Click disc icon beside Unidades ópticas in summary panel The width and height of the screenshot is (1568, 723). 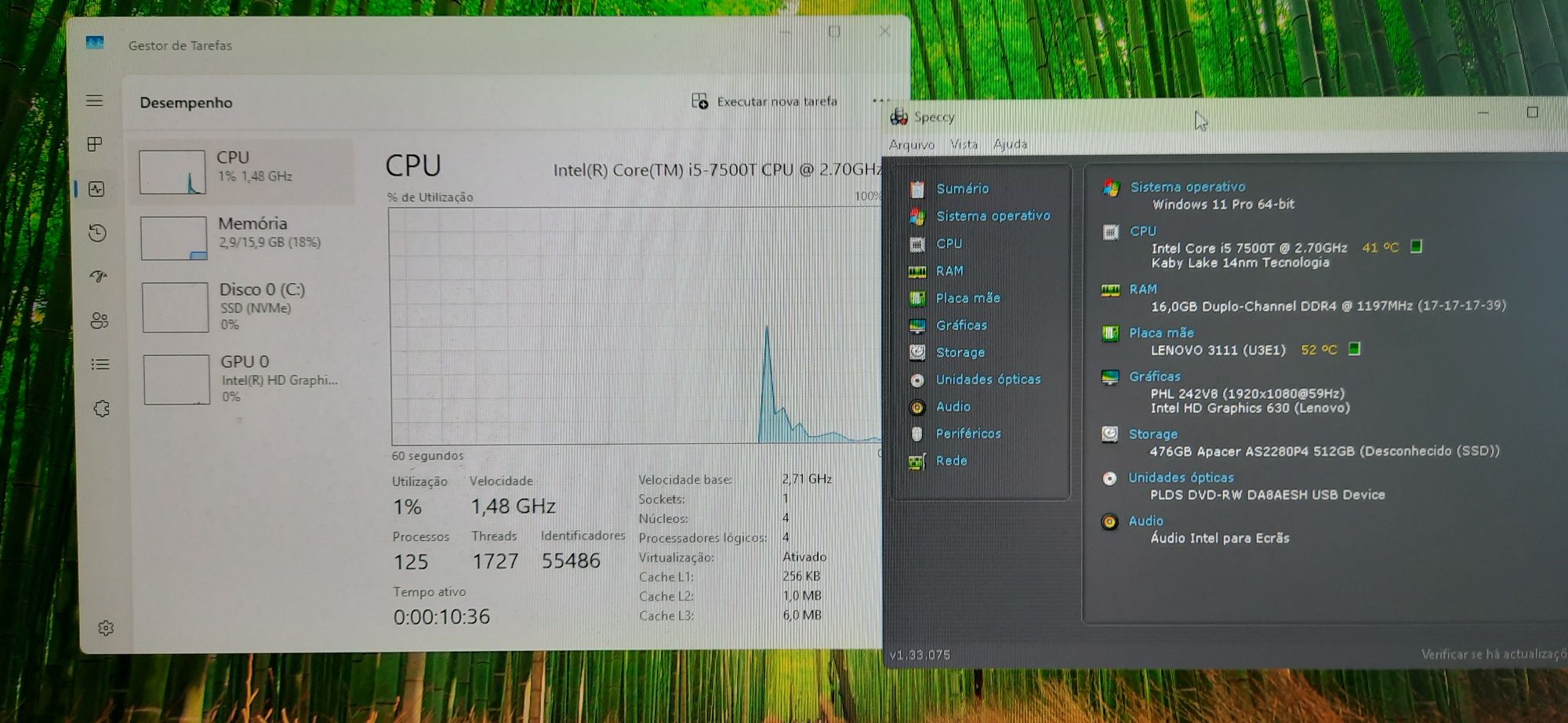tap(1109, 478)
